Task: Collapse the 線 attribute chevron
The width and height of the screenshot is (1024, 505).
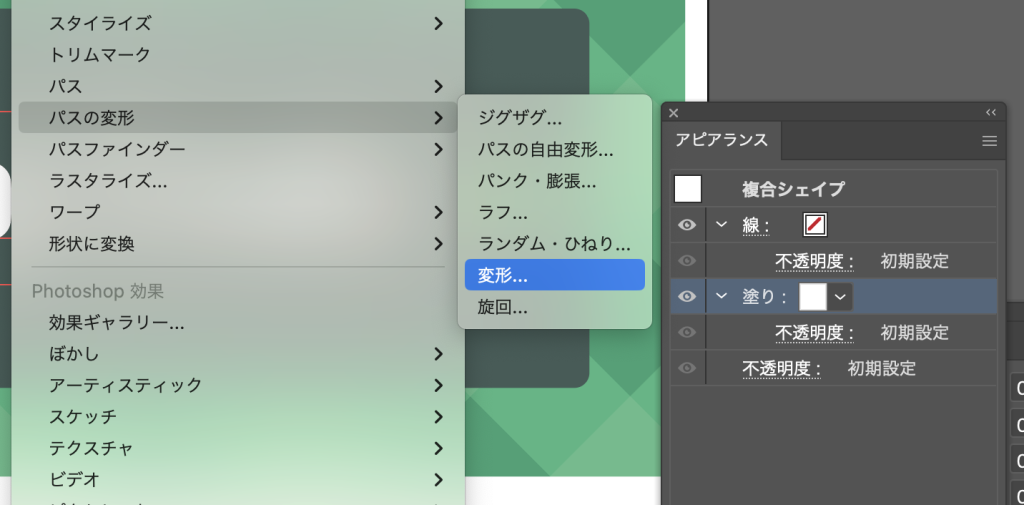Action: [x=721, y=224]
